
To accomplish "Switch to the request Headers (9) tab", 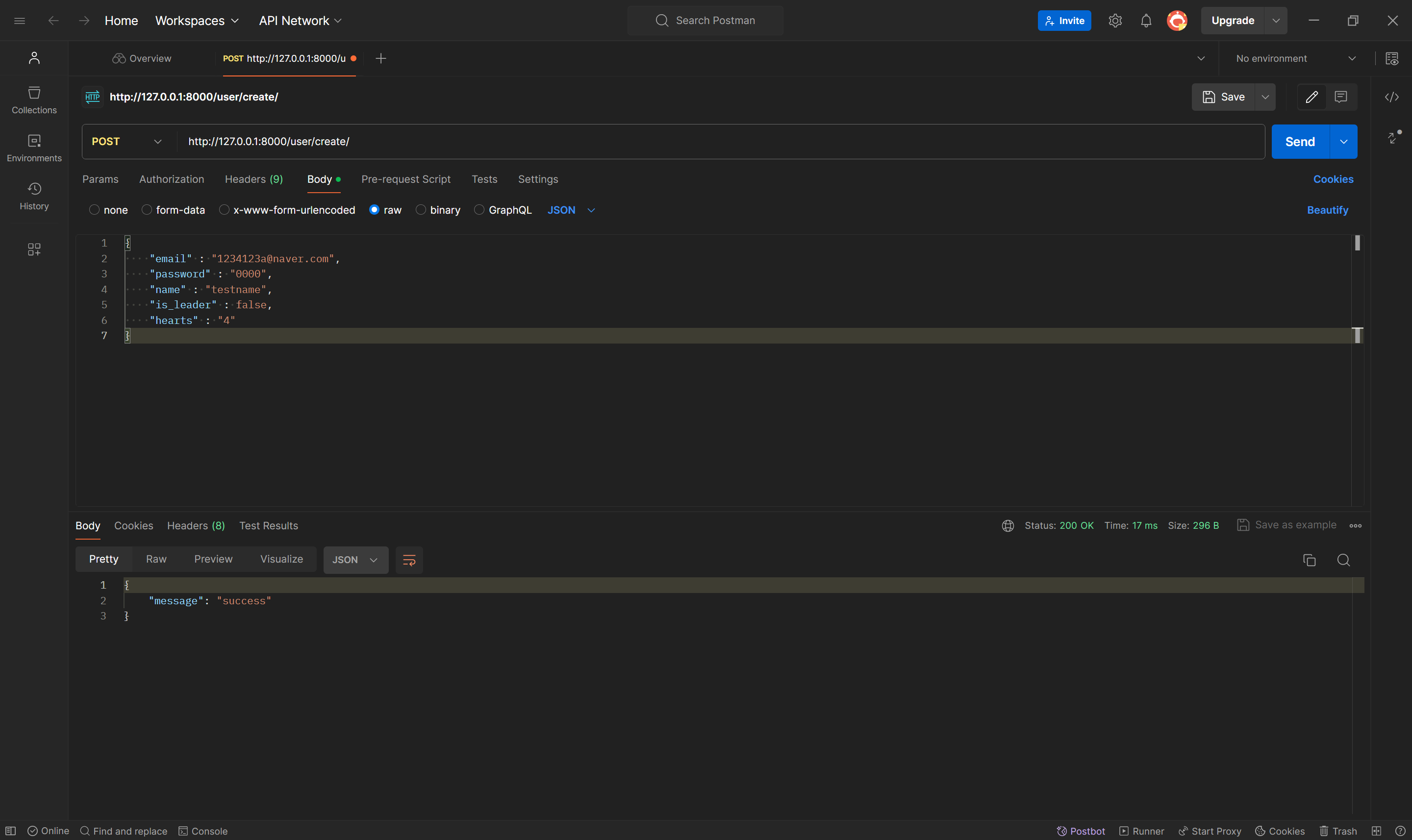I will pyautogui.click(x=253, y=179).
